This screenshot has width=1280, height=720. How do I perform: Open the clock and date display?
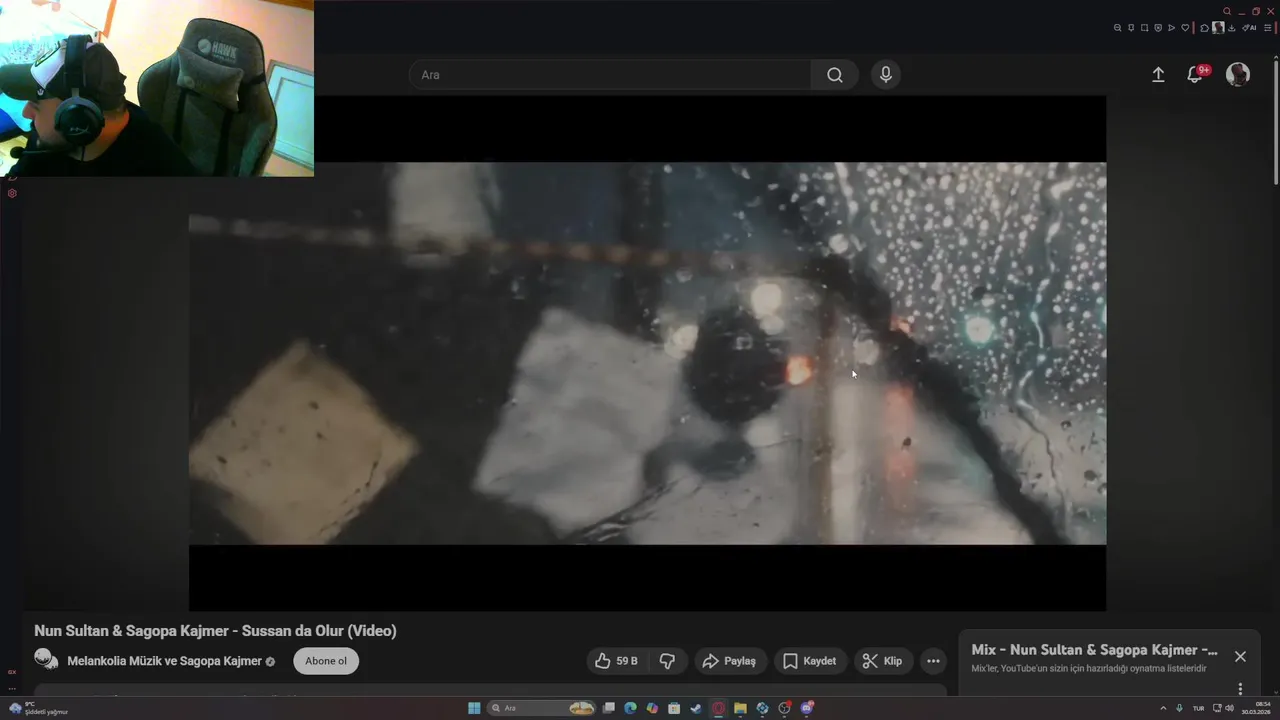[x=1256, y=708]
